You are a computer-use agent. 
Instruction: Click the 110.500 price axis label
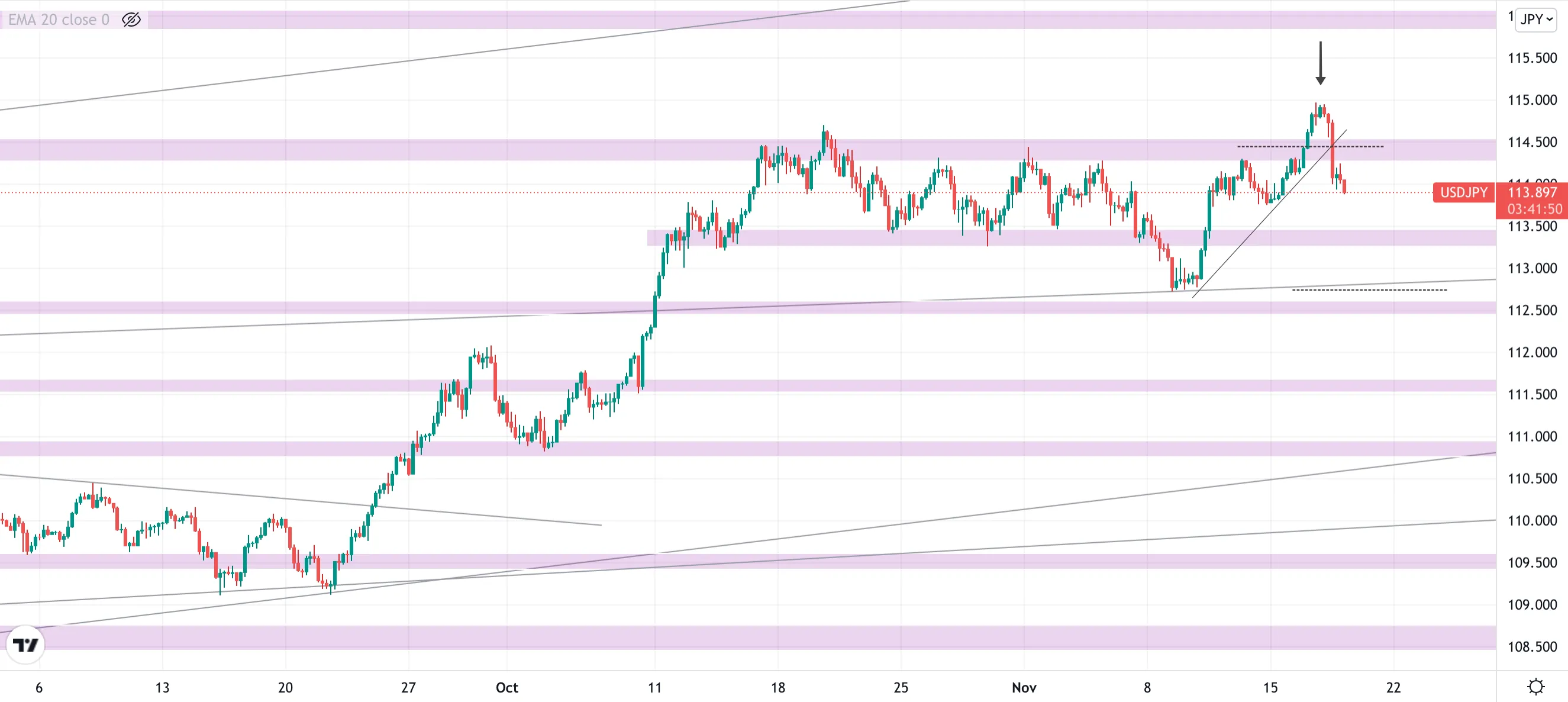click(x=1532, y=478)
